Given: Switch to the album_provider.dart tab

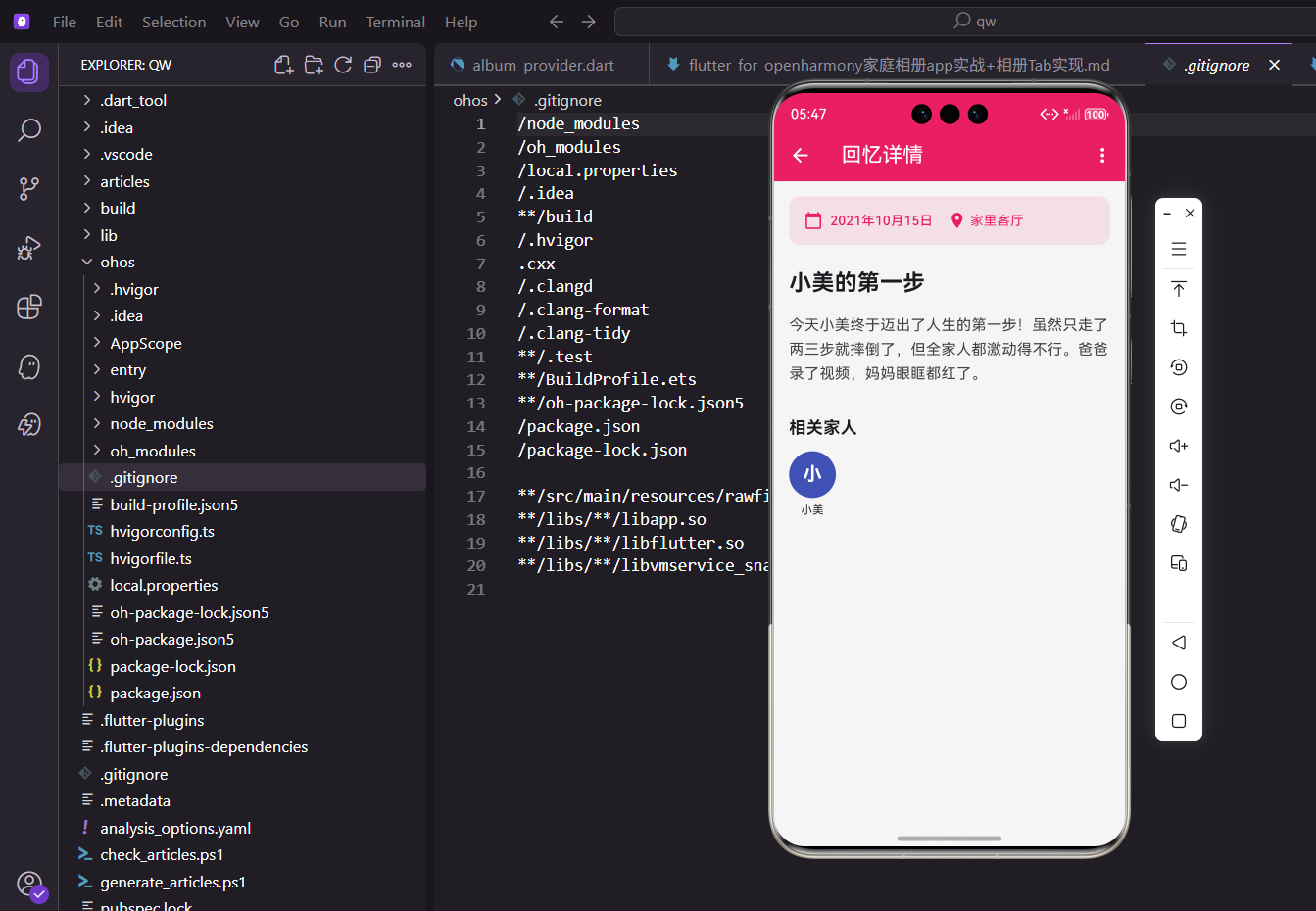Looking at the screenshot, I should tap(541, 65).
